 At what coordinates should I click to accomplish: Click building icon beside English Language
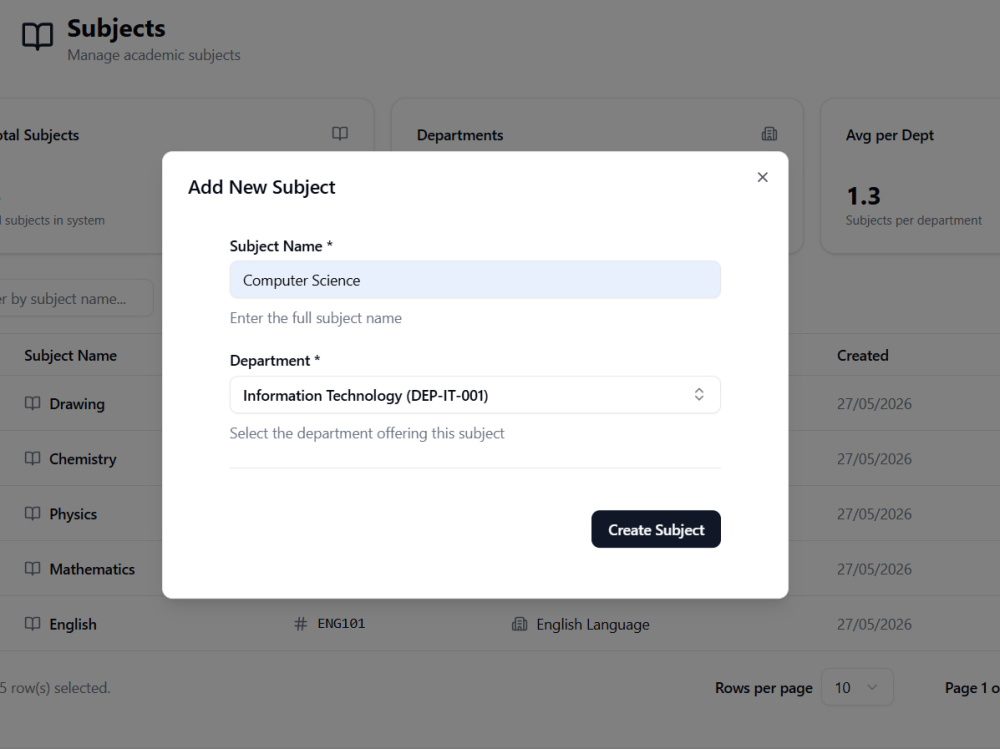[520, 624]
